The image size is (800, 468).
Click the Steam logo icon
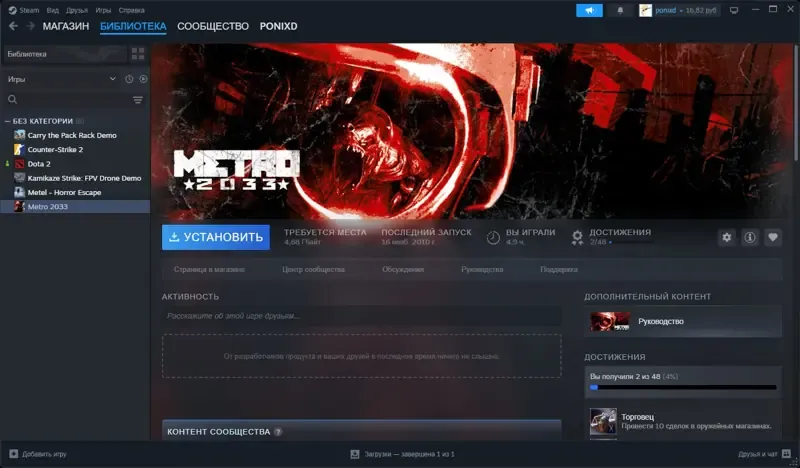coord(12,10)
